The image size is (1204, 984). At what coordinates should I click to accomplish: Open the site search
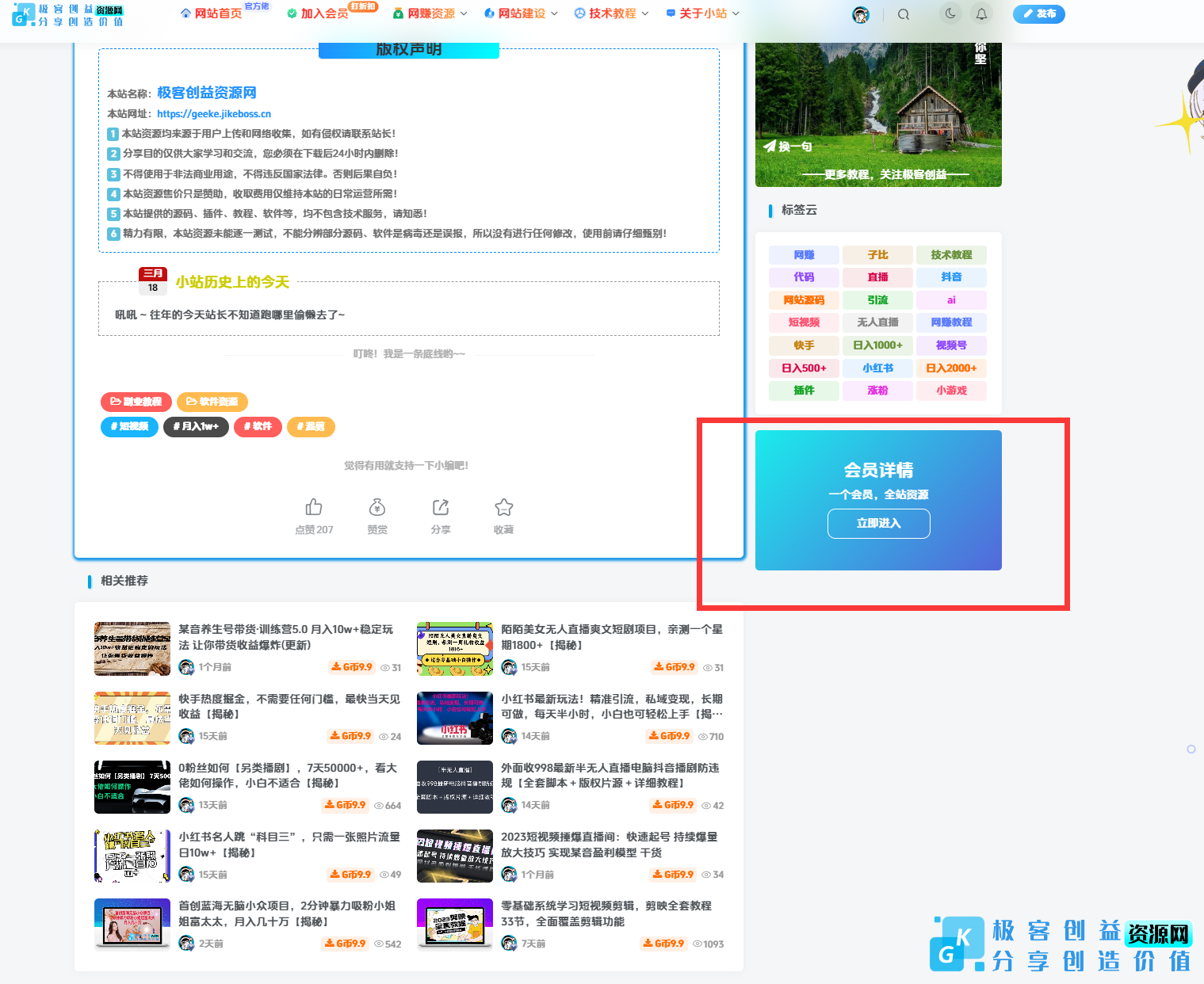pos(903,13)
